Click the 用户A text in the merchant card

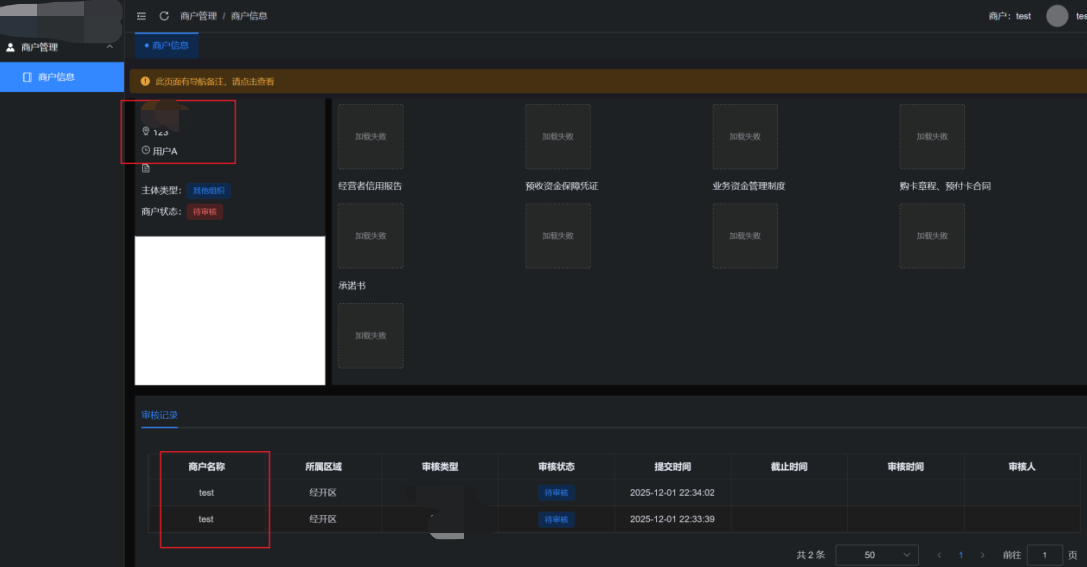(x=165, y=150)
